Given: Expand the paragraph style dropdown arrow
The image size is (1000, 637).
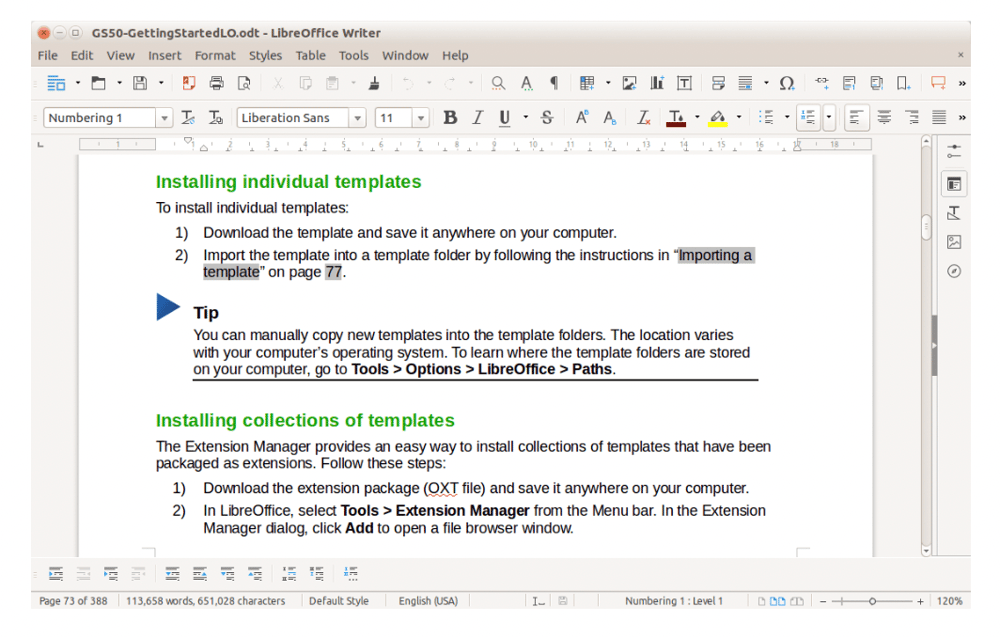Looking at the screenshot, I should point(164,118).
